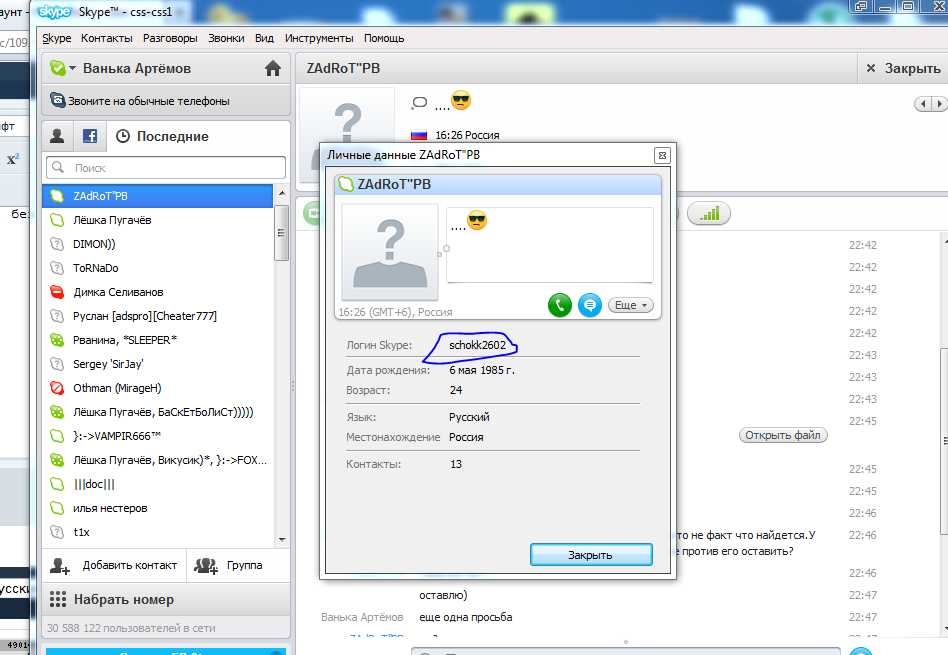
Task: Open the status dropdown next to Ванька Артёмов
Action: pyautogui.click(x=73, y=68)
